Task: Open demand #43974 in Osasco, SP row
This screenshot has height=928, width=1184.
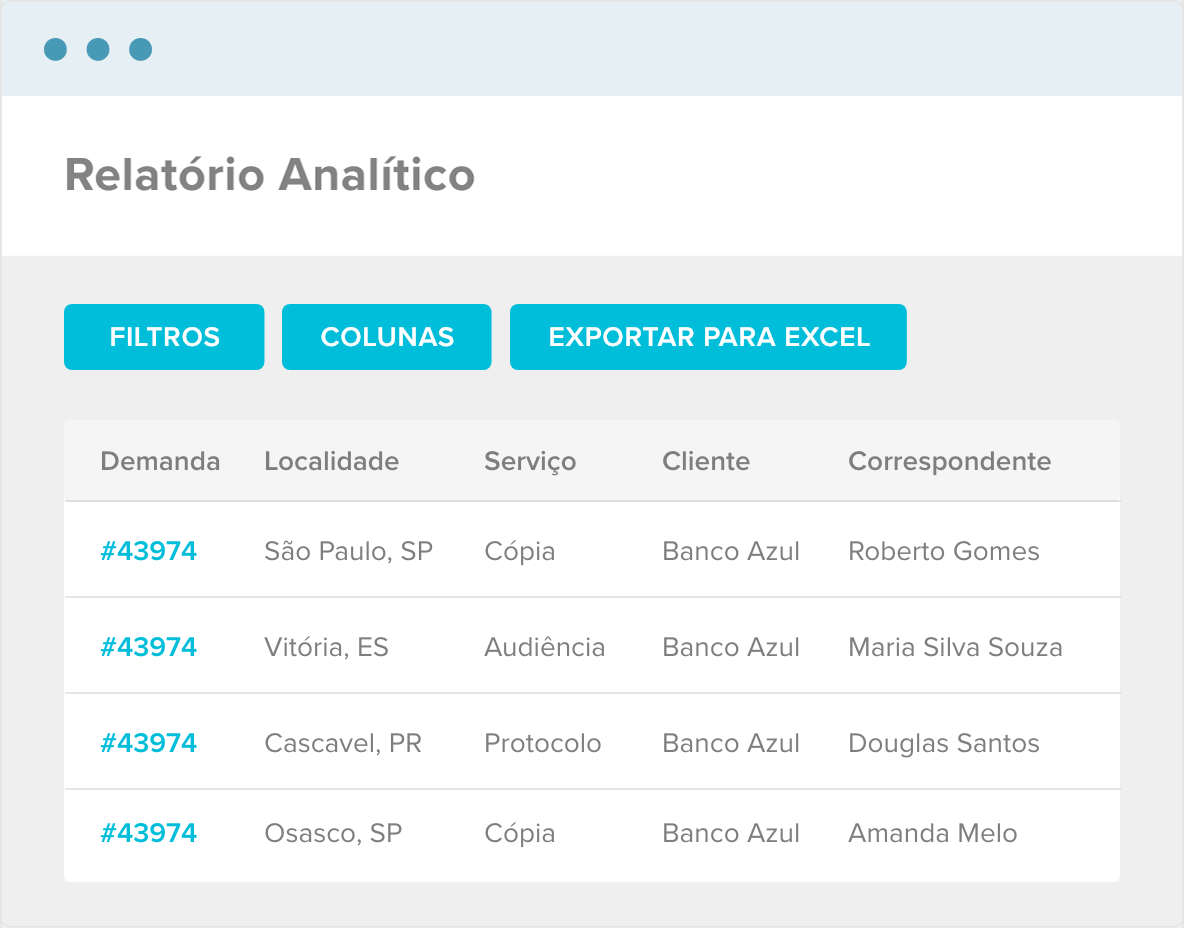Action: (x=149, y=833)
